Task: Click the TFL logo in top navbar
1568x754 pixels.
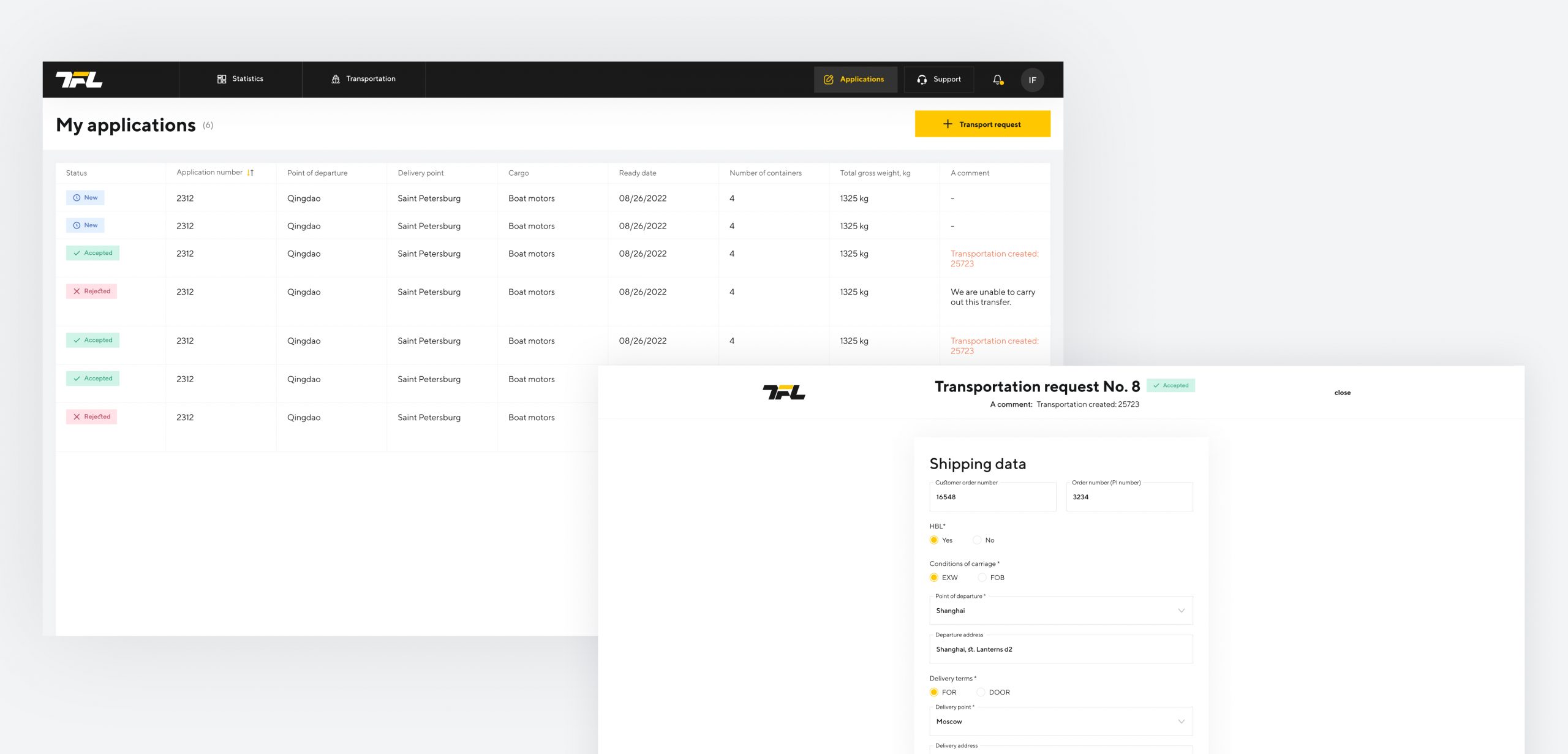Action: (x=79, y=80)
